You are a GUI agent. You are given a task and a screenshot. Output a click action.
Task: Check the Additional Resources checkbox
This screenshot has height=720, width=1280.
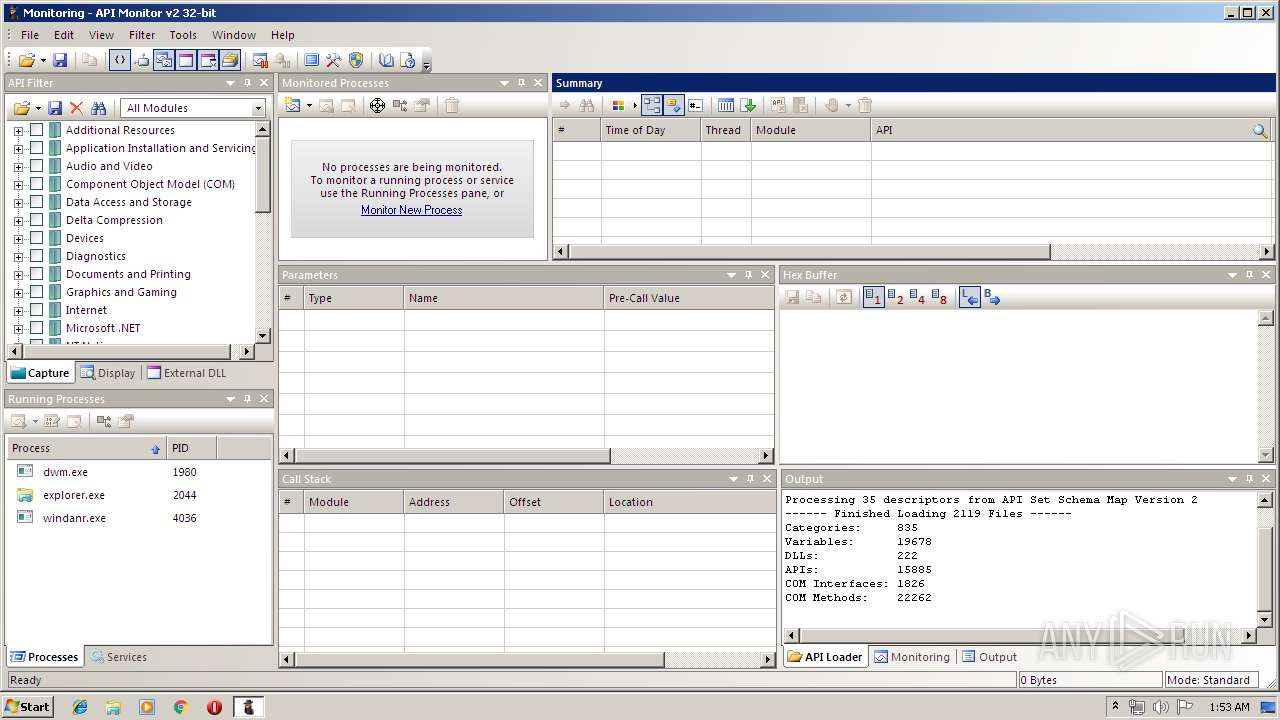37,130
